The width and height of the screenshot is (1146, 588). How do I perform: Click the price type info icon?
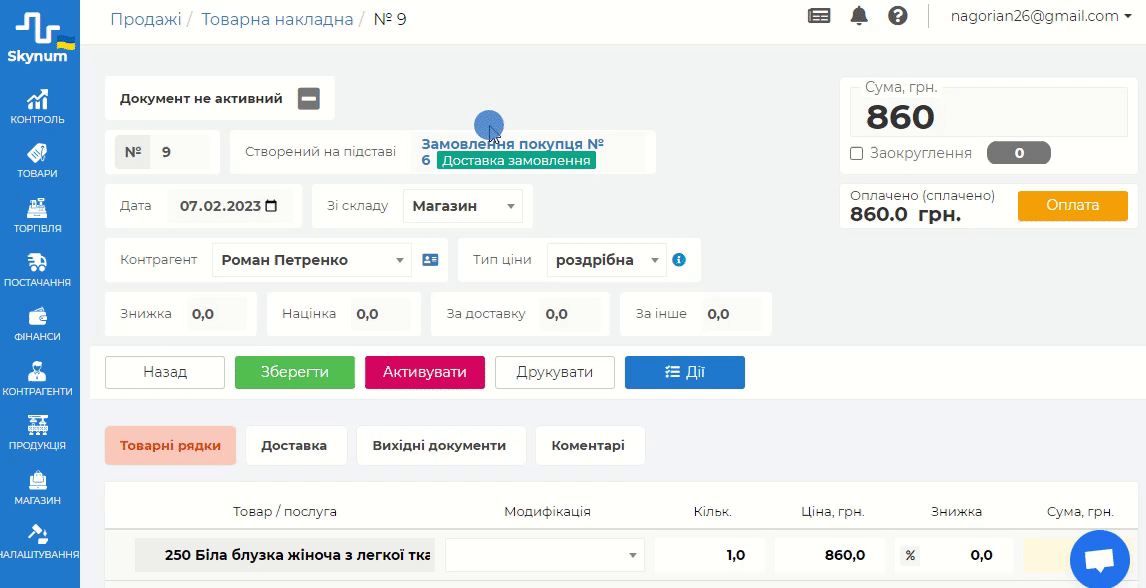[x=679, y=259]
